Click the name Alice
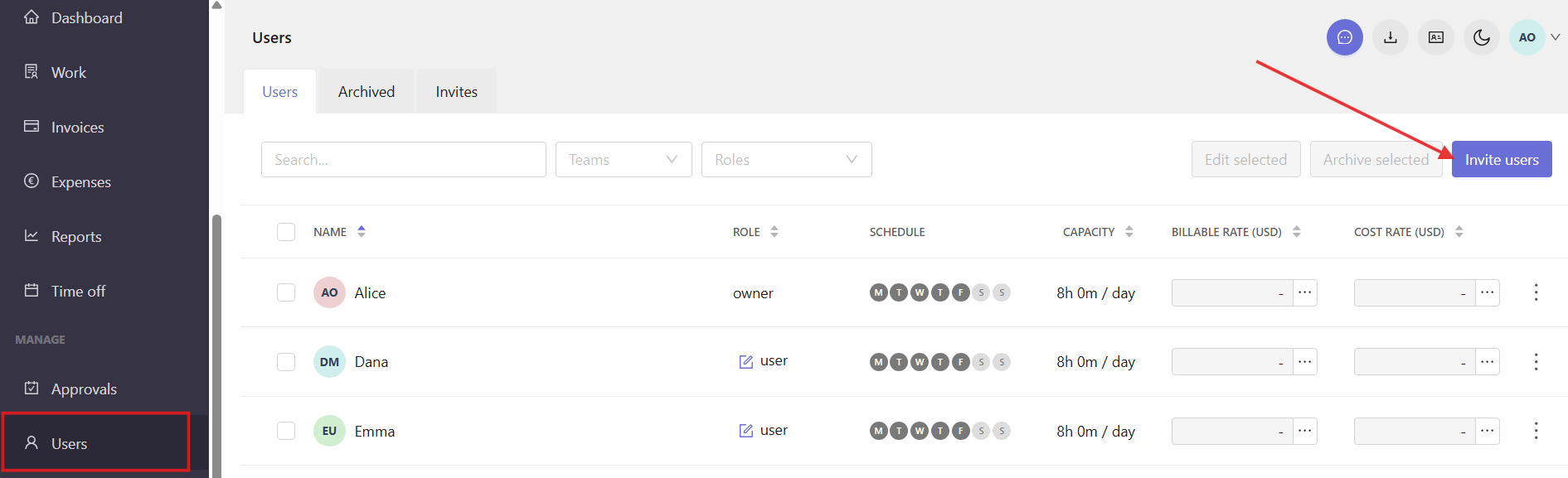Image resolution: width=1568 pixels, height=478 pixels. [x=370, y=293]
